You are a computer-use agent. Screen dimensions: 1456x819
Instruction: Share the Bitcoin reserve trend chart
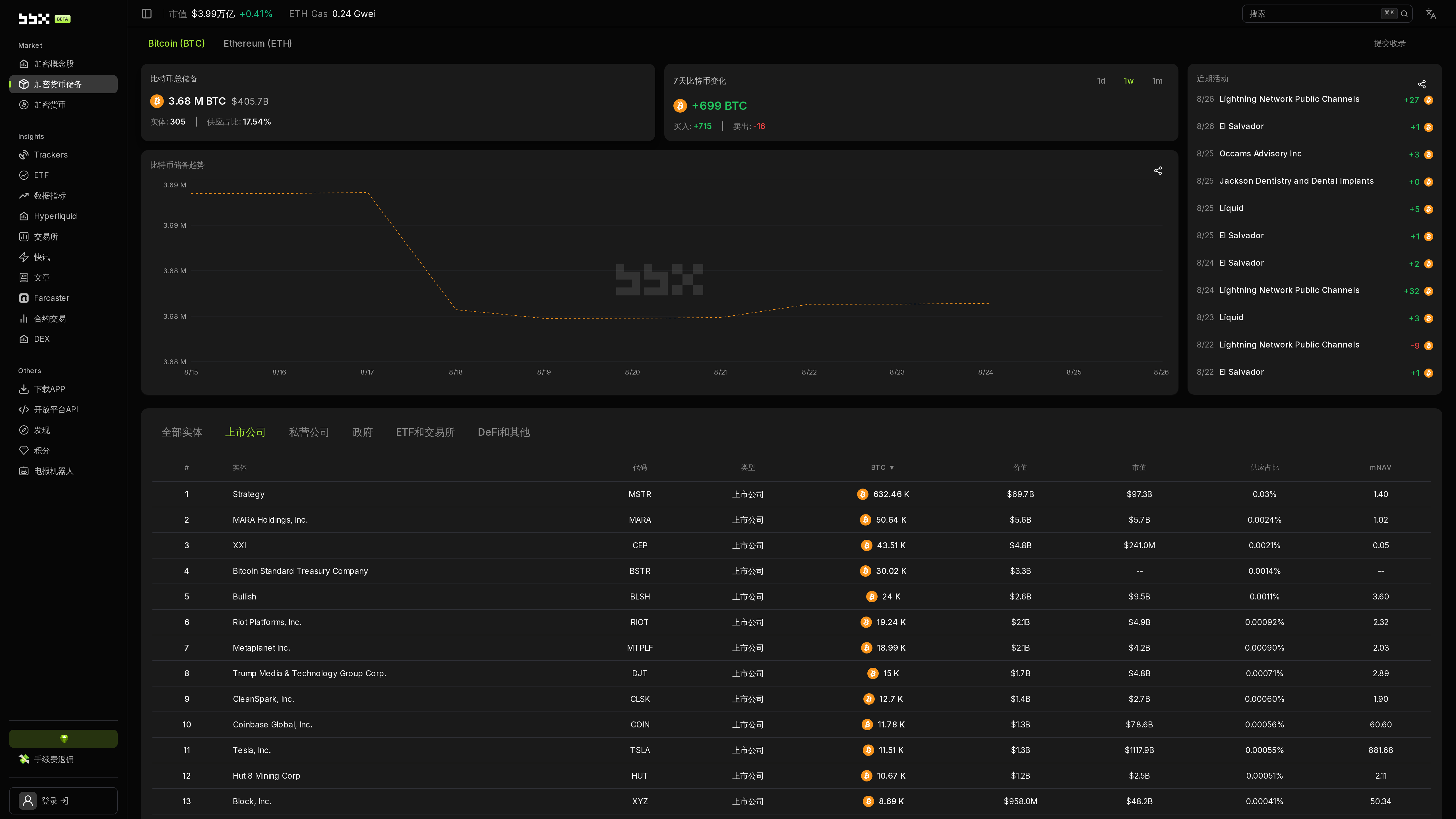(1158, 171)
